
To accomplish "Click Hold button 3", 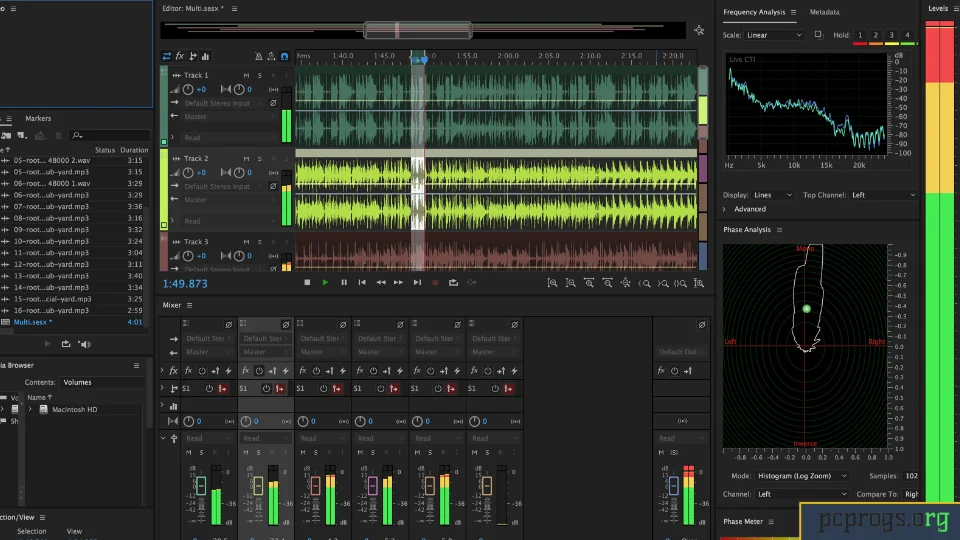I will click(x=891, y=35).
